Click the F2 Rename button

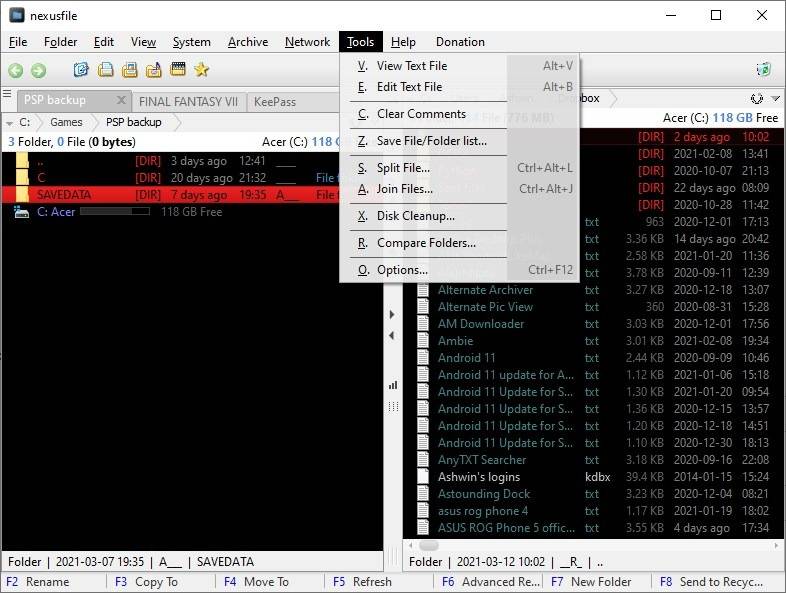click(54, 581)
